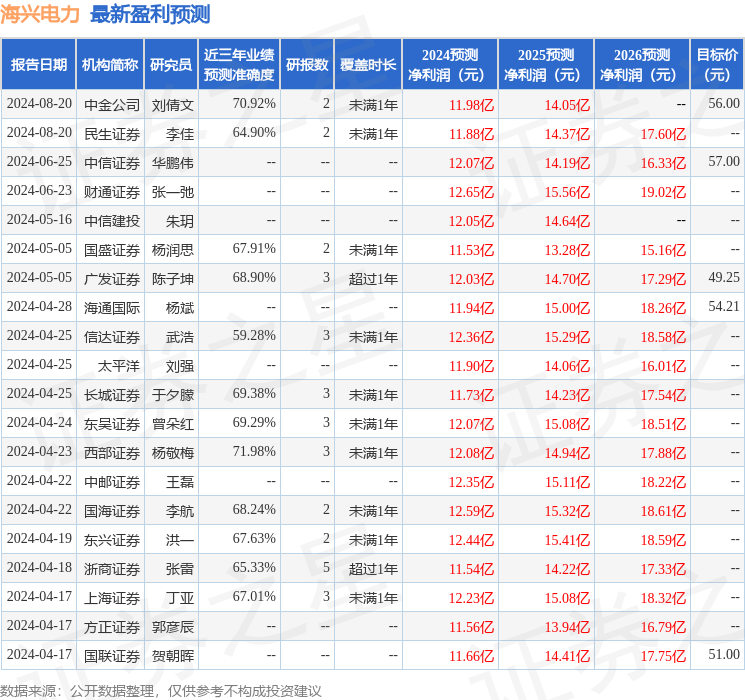Screen dimensions: 745x700
Task: Click the 近三年业绩预测准确度 column header
Action: click(x=239, y=65)
